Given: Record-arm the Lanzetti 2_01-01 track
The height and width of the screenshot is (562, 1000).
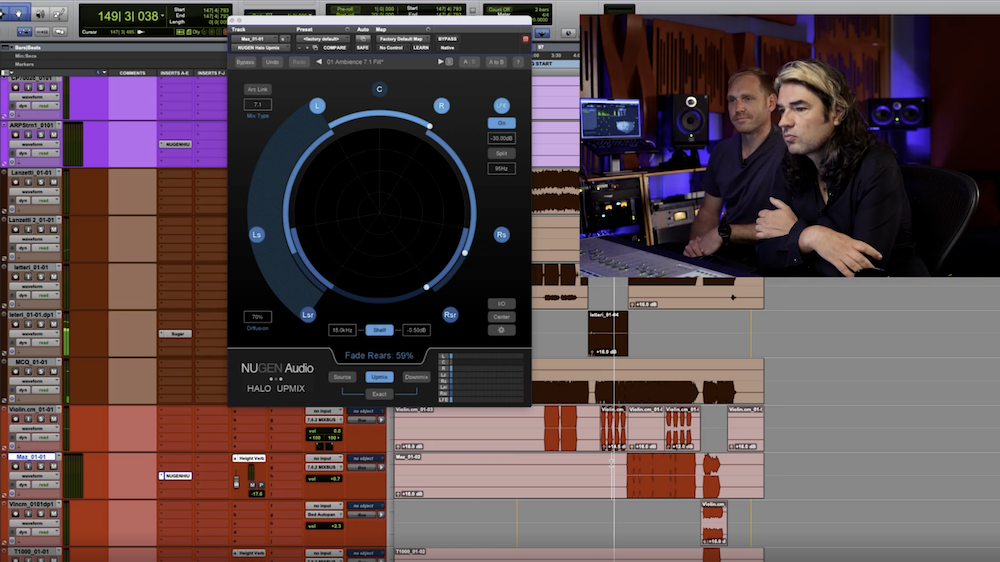Looking at the screenshot, I should point(16,229).
